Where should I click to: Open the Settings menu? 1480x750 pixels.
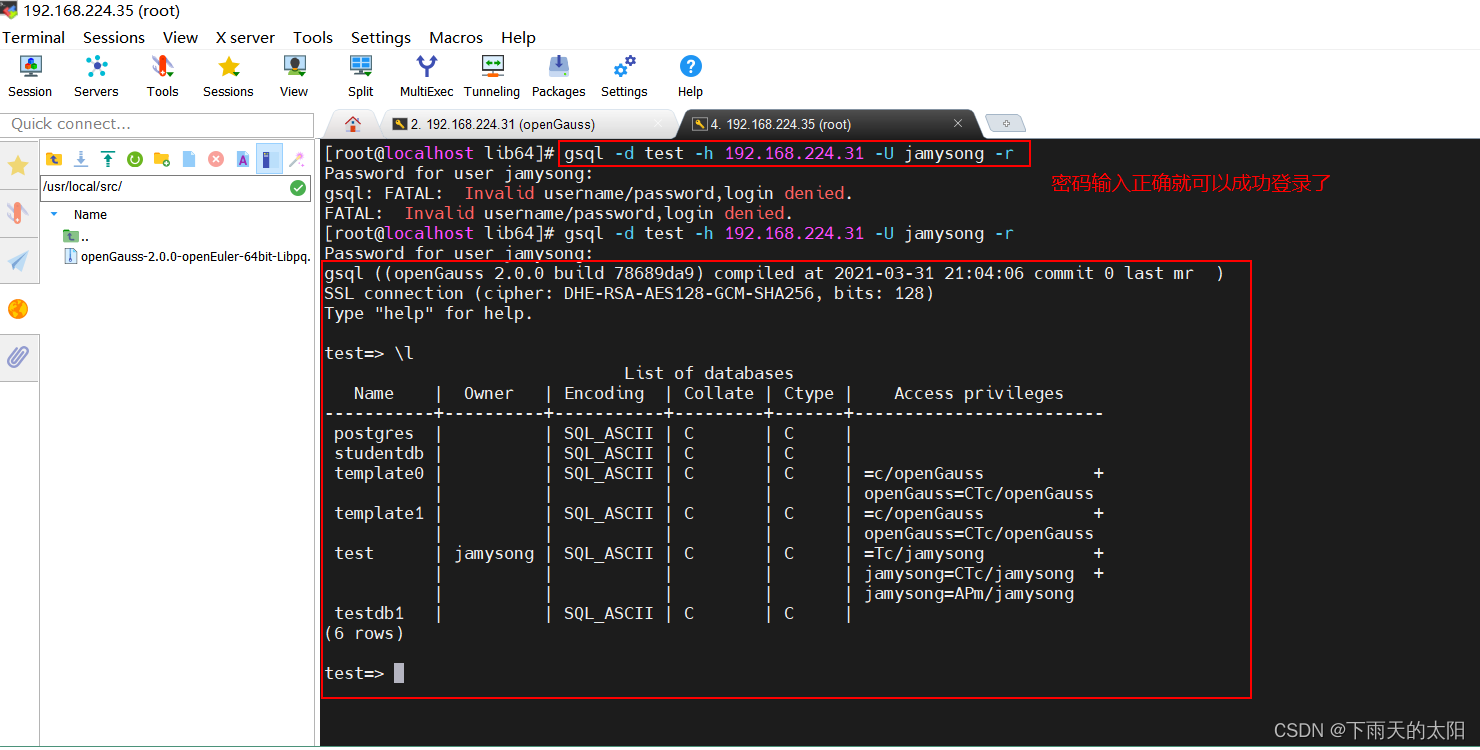[x=381, y=37]
